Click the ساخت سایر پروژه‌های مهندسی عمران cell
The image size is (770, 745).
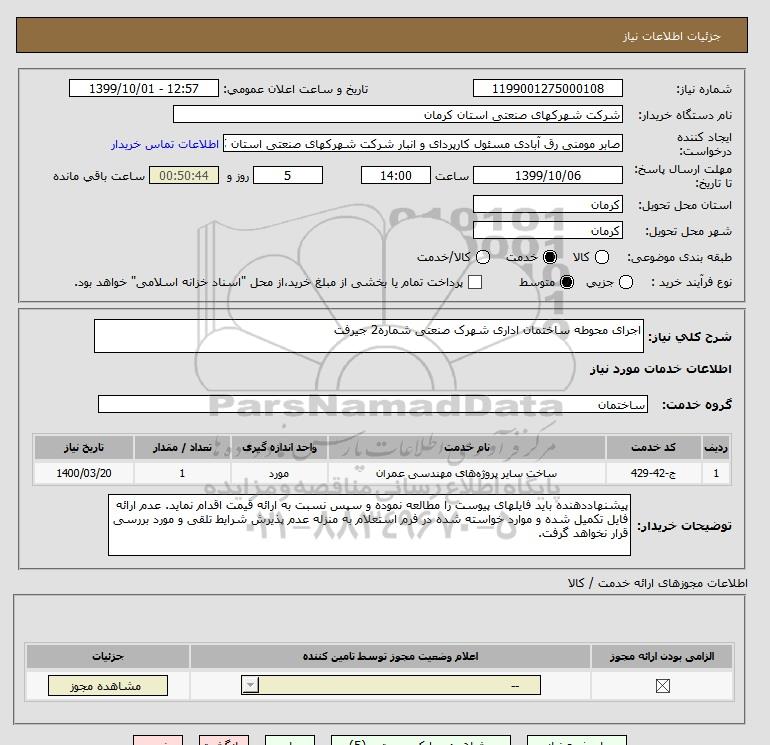coord(467,473)
